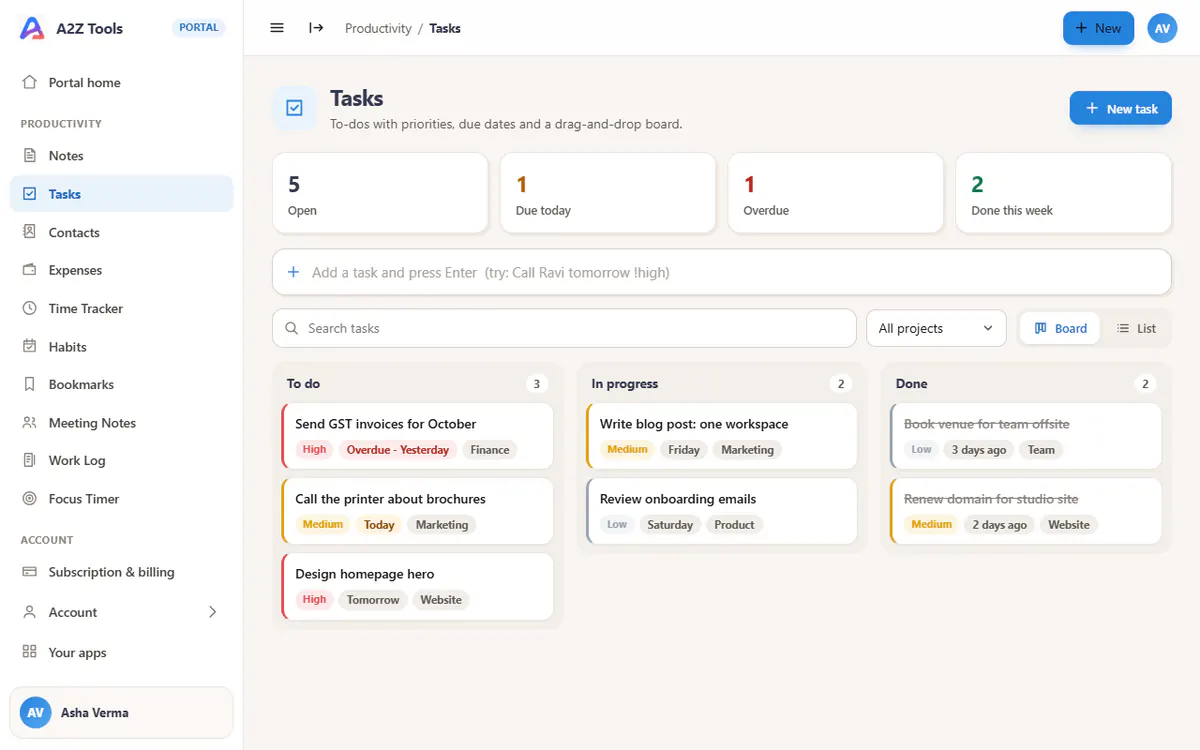Screen dimensions: 1200x750
Task: Click the Tomorrow due-date tag
Action: [373, 600]
